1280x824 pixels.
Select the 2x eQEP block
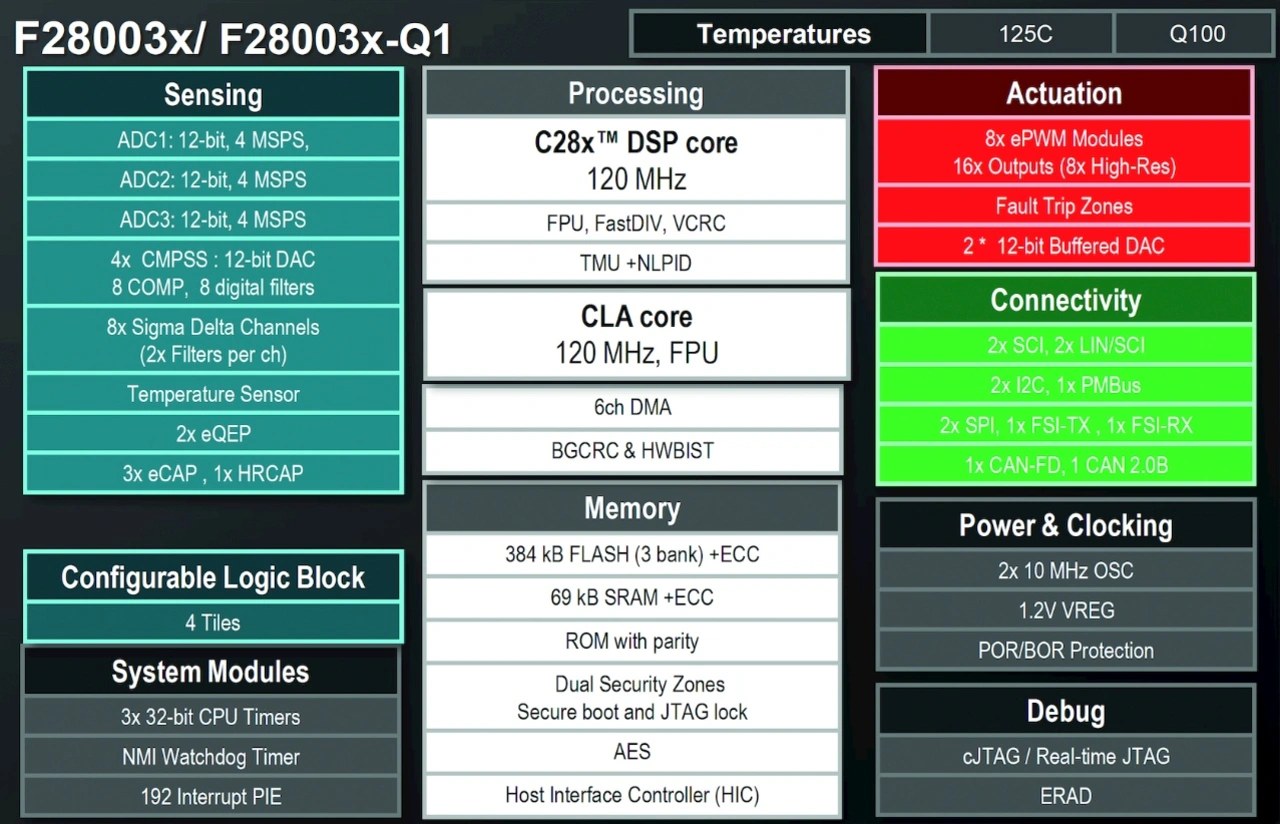point(213,434)
